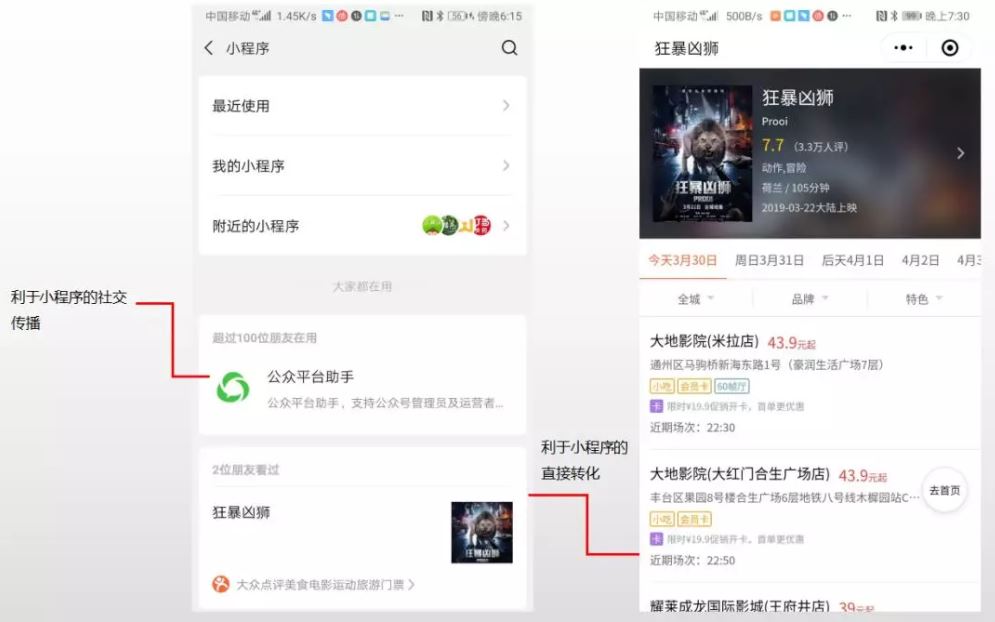Close mini-program with the target circle icon
This screenshot has width=995, height=622.
[x=949, y=48]
